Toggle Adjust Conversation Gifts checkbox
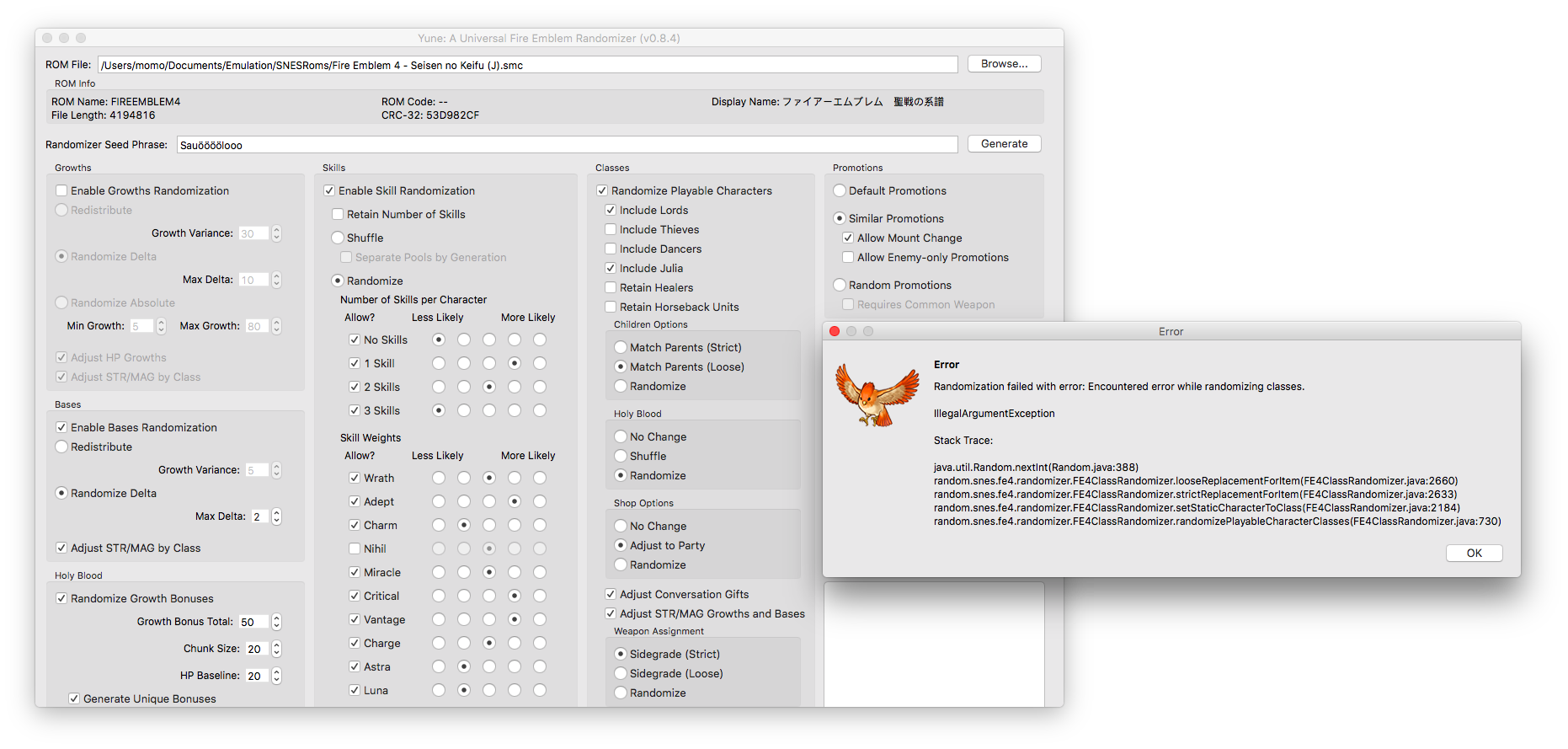1568x749 pixels. coord(611,594)
